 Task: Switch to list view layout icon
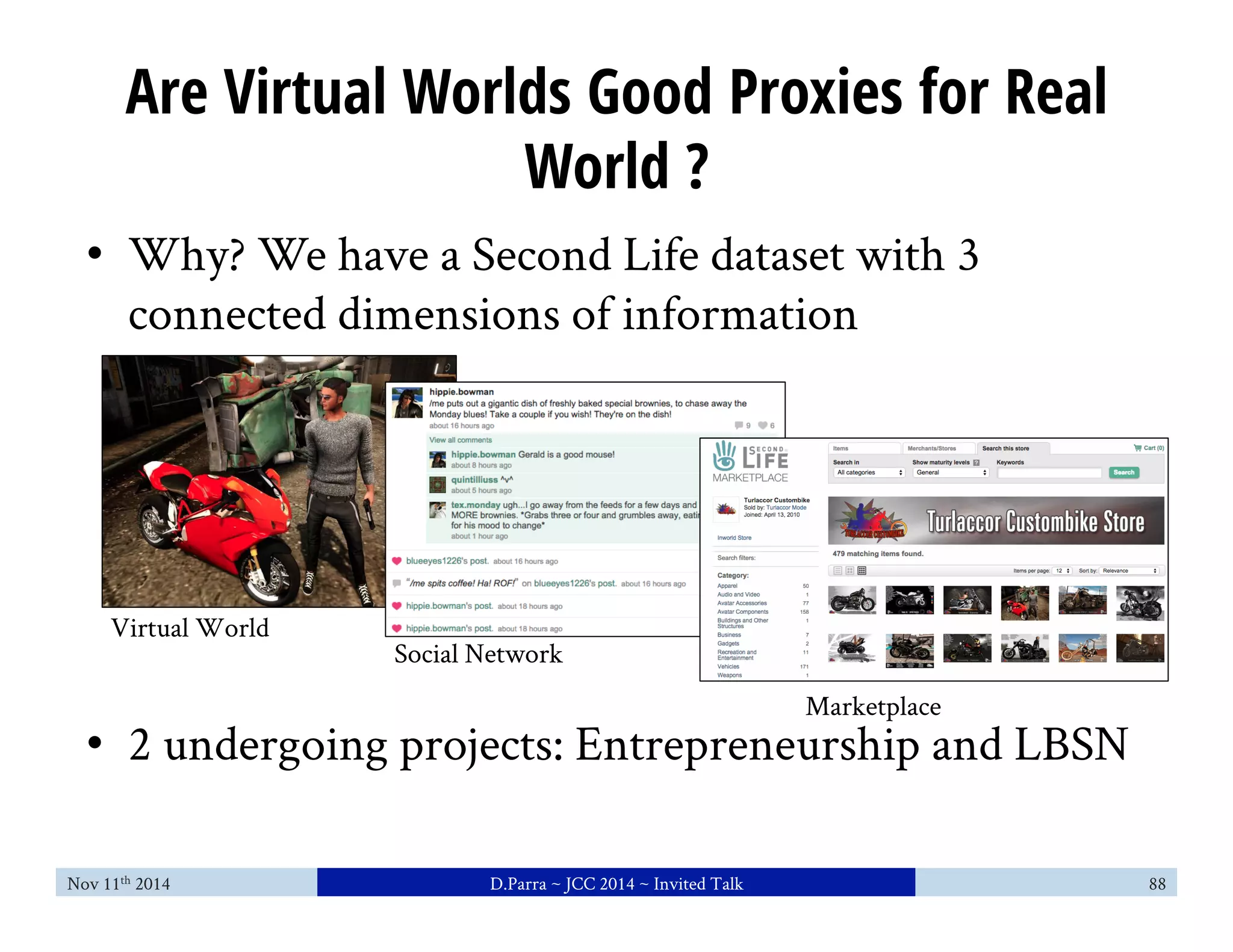[837, 570]
